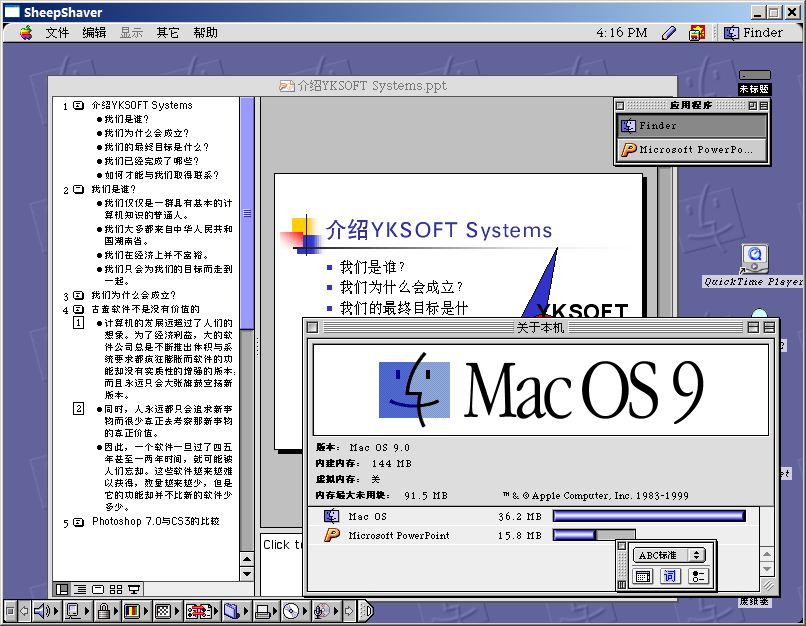Select slide 2 icon in the outline
This screenshot has height=626, width=806.
[78, 190]
